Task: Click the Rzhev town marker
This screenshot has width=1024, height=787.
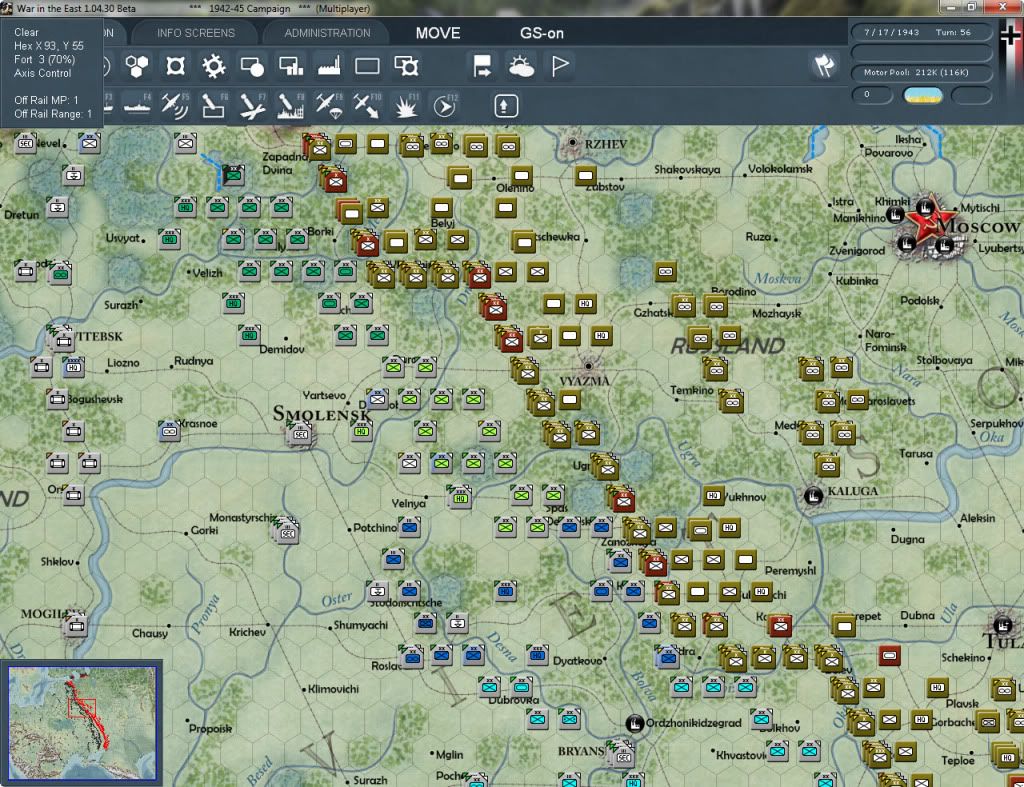Action: 573,142
